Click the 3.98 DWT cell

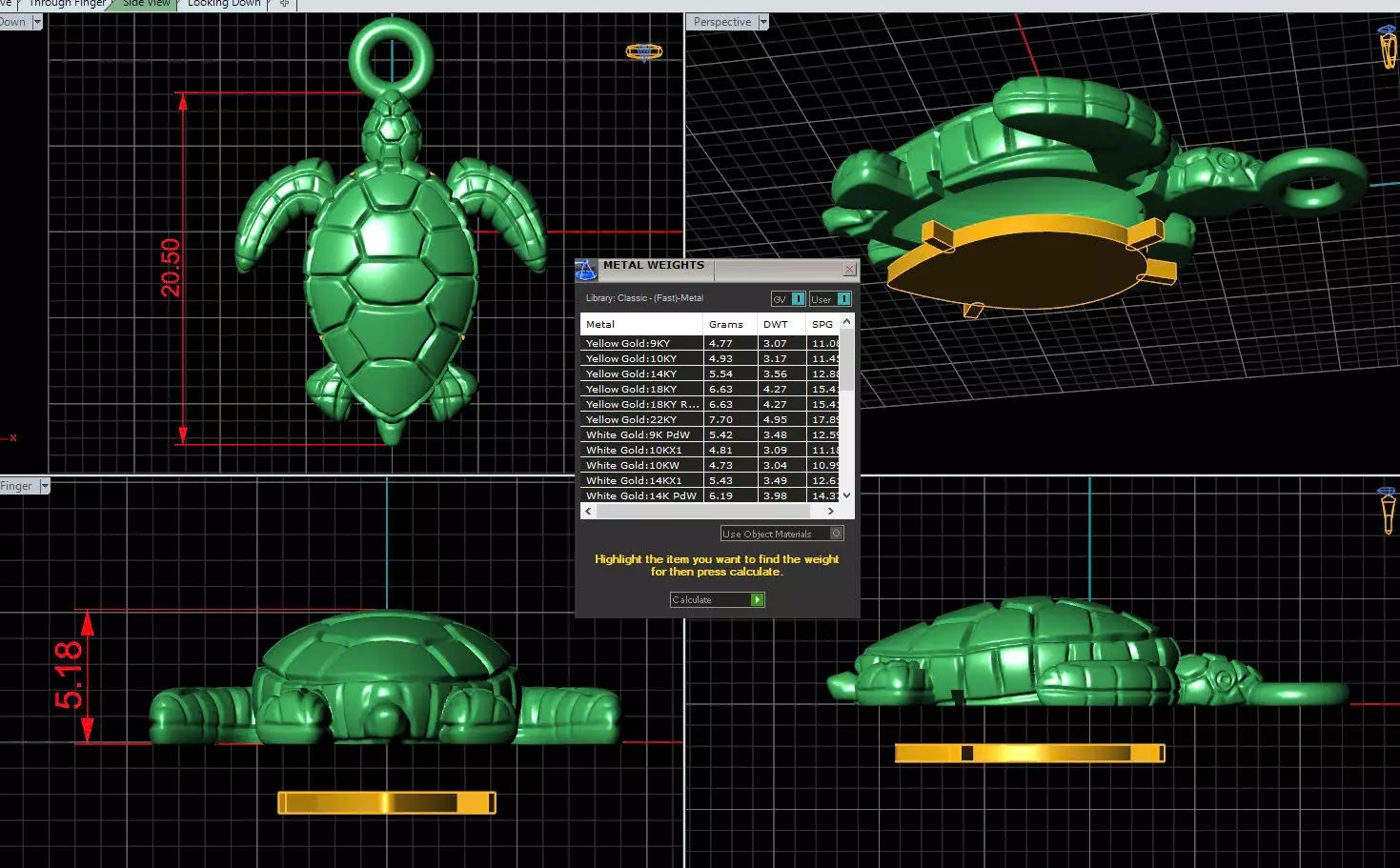[781, 495]
